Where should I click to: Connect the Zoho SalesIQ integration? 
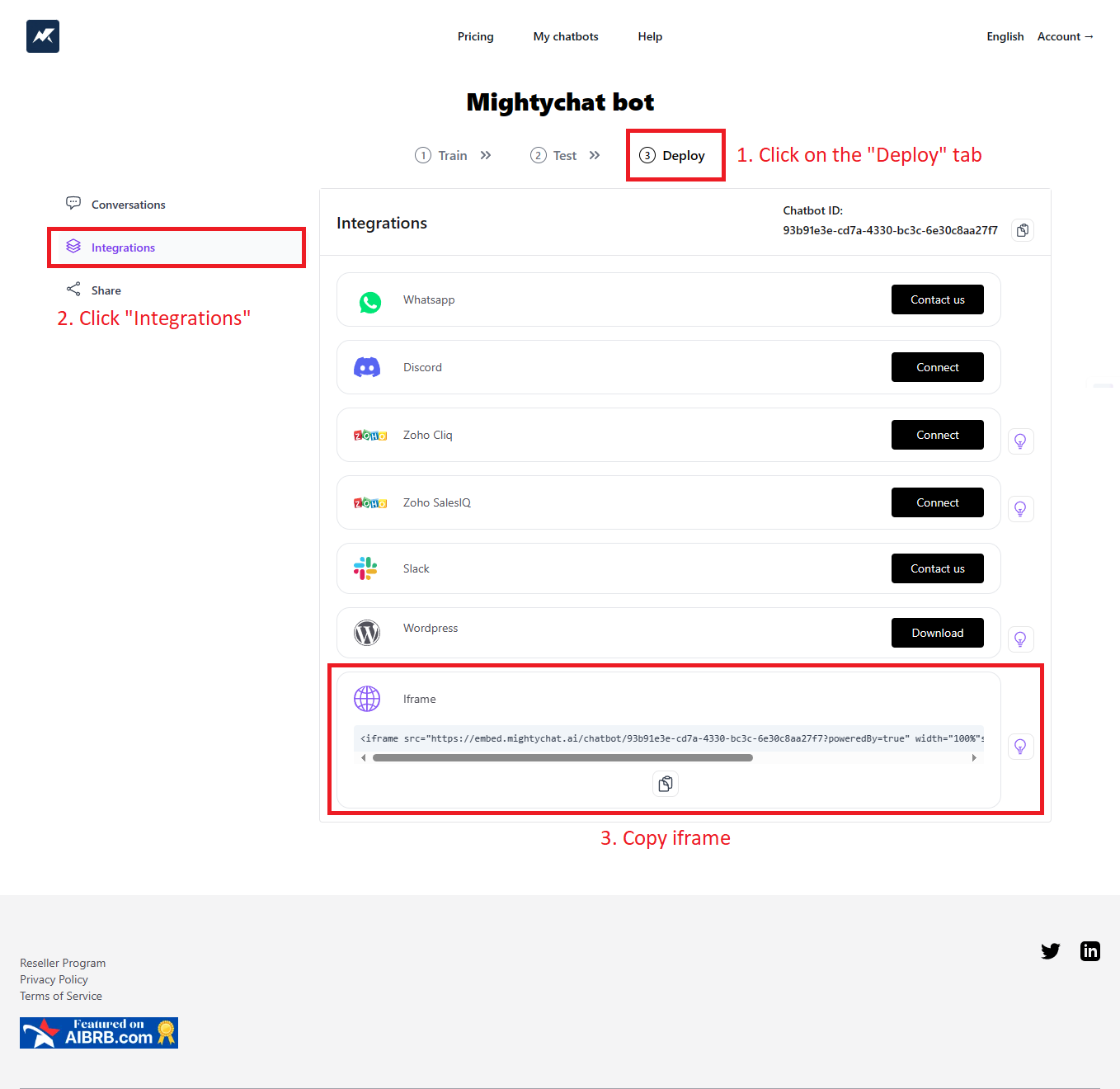[938, 502]
